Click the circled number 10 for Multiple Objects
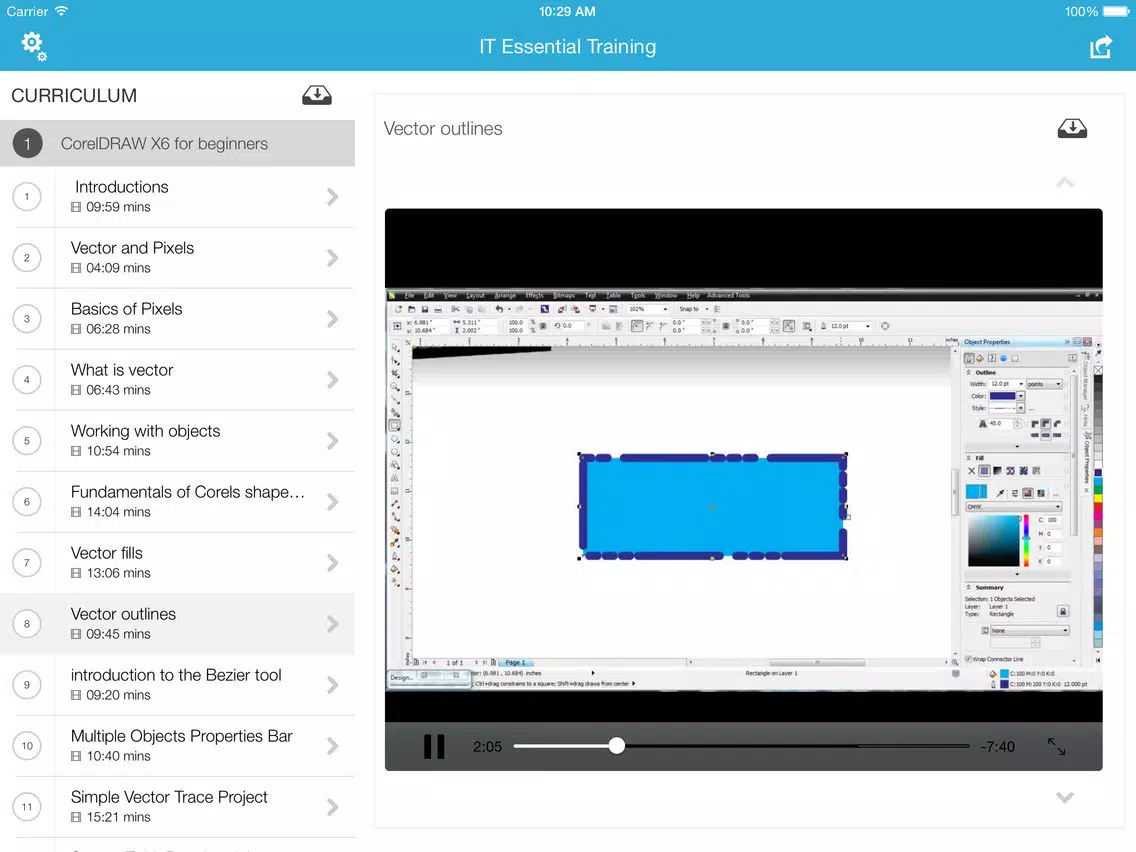Screen dimensions: 1136x852 (x=27, y=746)
